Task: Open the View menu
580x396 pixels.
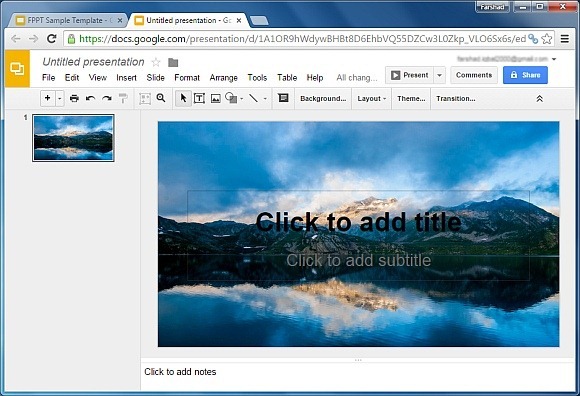Action: pos(98,78)
